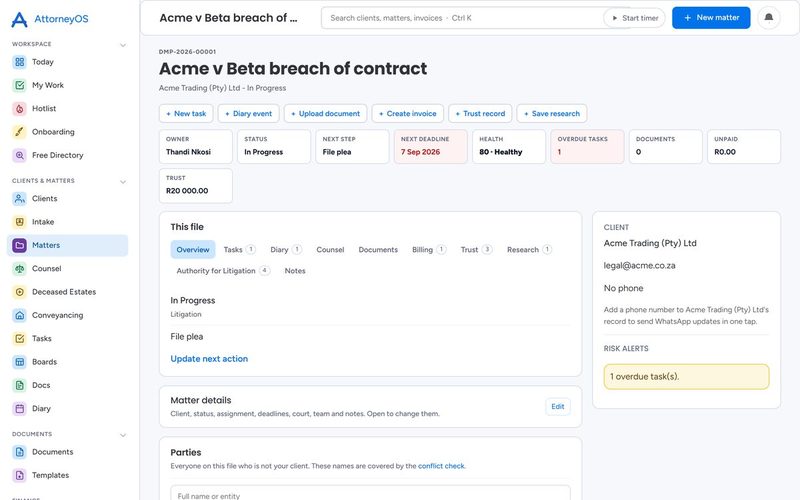
Task: Open the Documents tab in This file
Action: coord(378,249)
